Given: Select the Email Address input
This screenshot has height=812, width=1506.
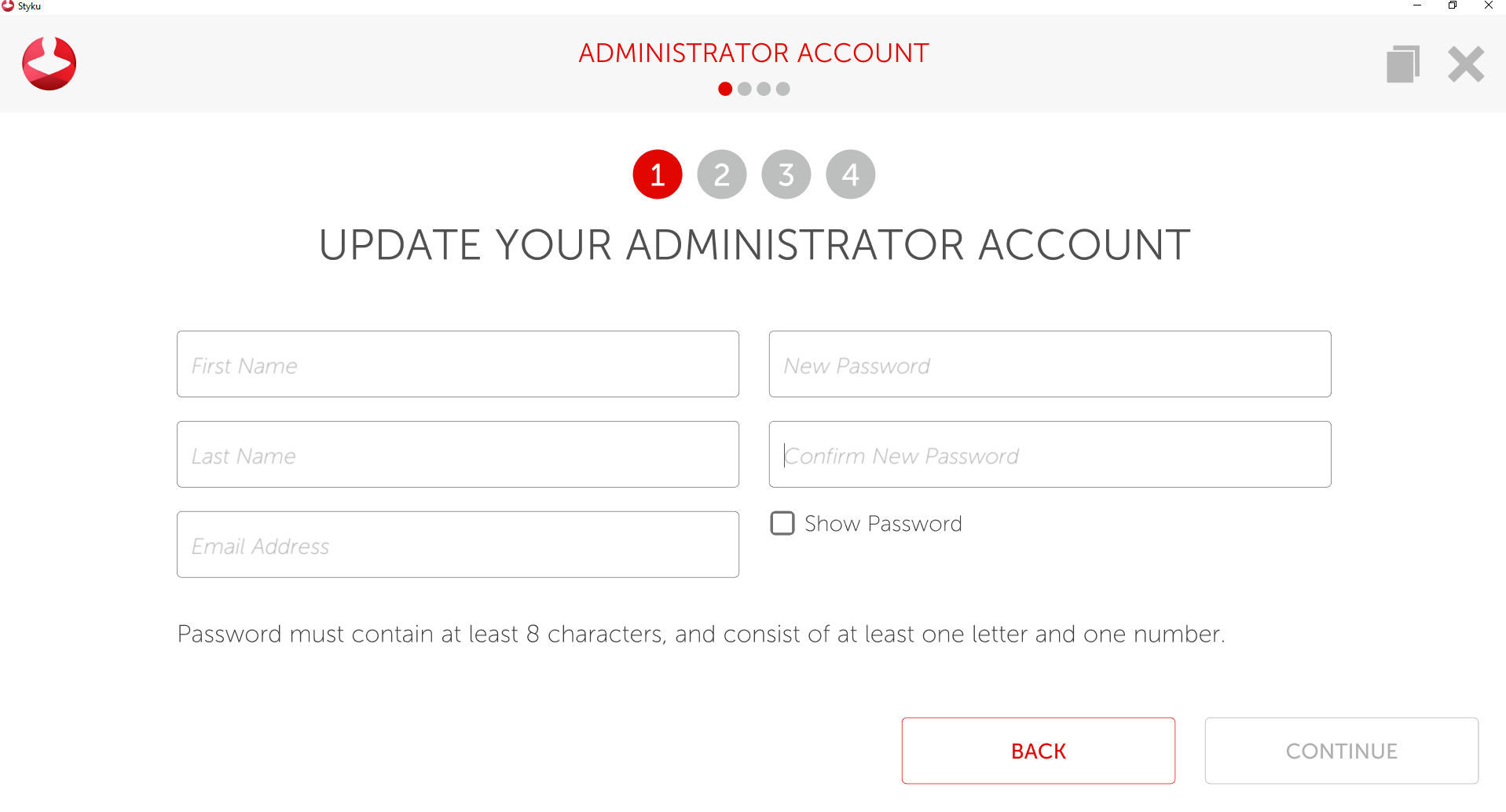Looking at the screenshot, I should pyautogui.click(x=457, y=545).
